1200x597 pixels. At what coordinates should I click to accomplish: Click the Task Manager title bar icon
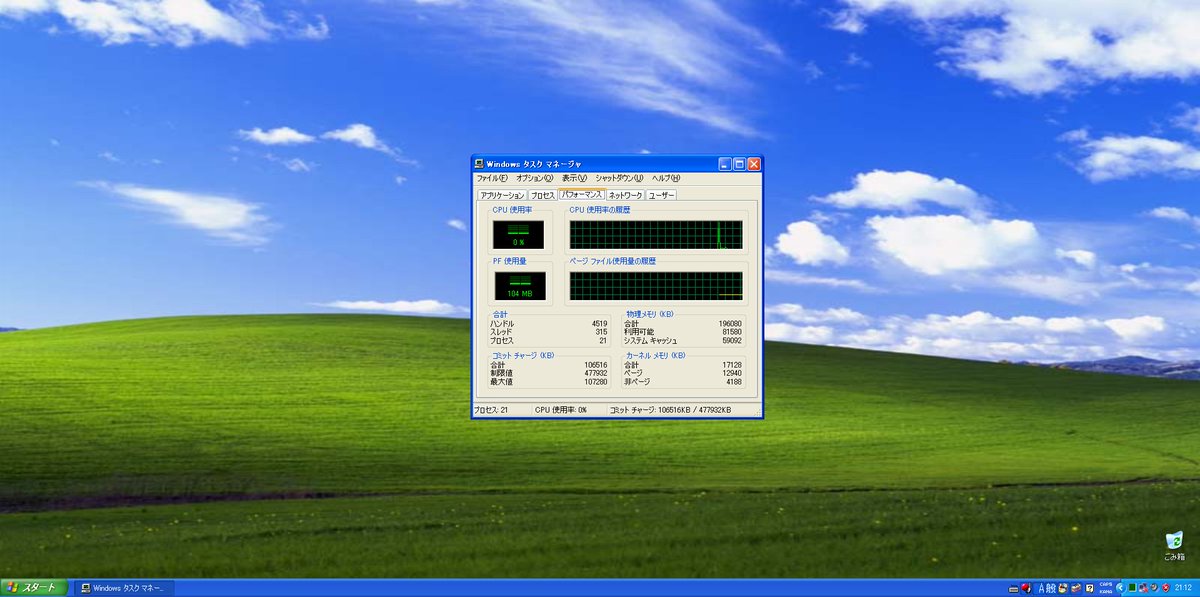(x=480, y=163)
